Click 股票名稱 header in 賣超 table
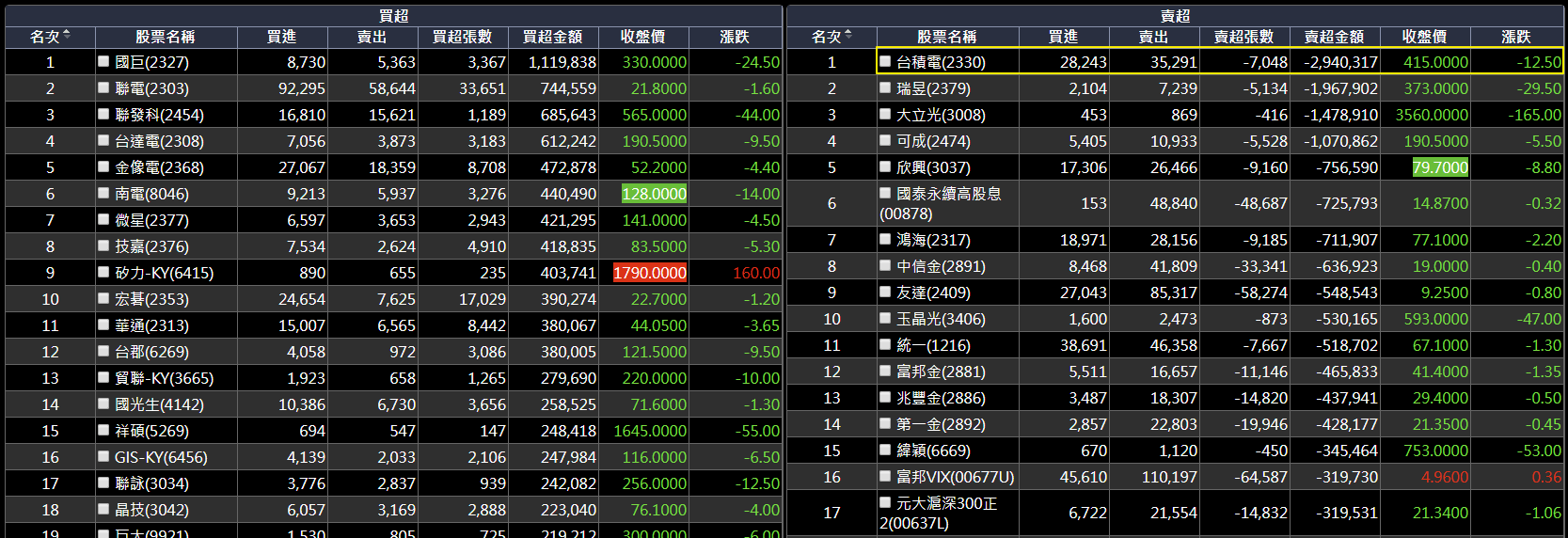This screenshot has height=538, width=1568. tap(947, 37)
